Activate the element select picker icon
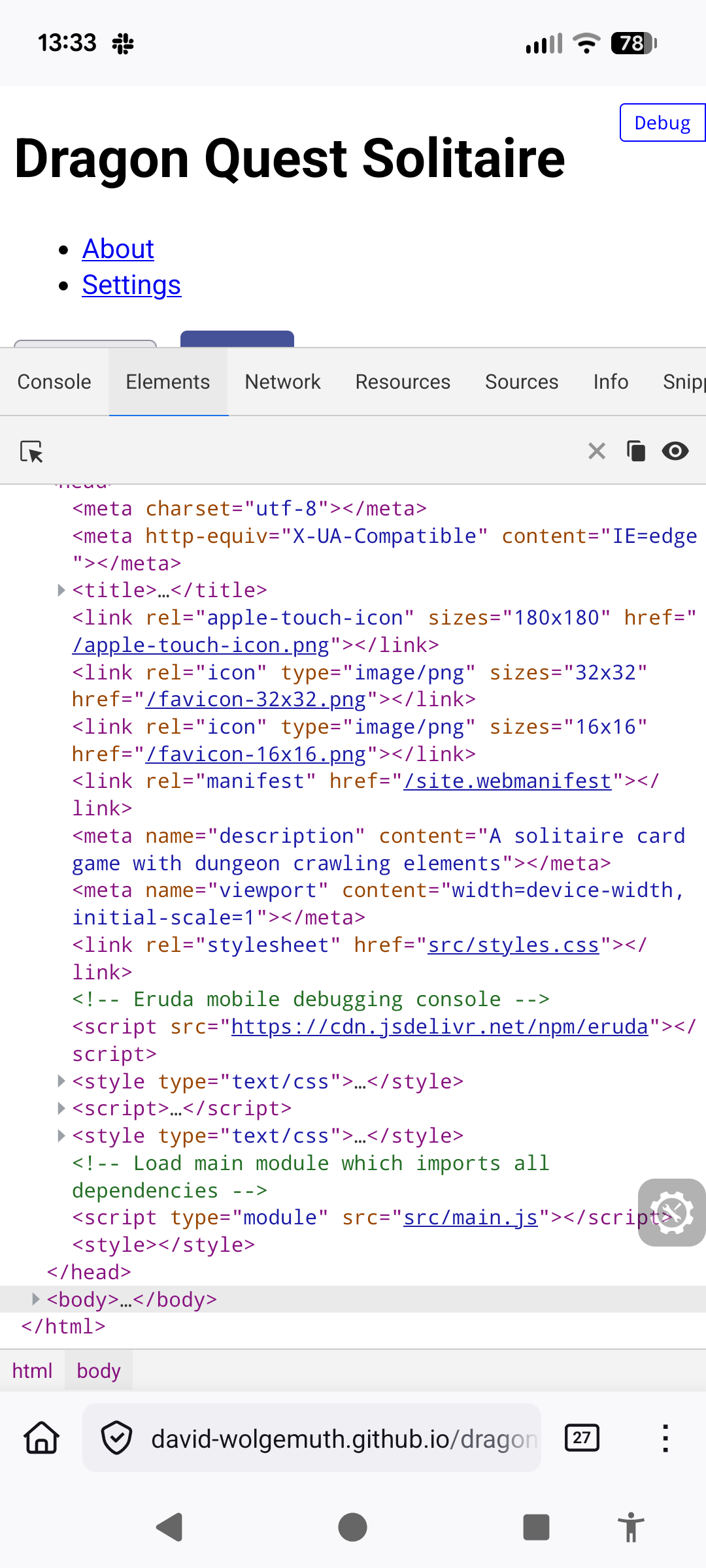706x1568 pixels. coord(31,451)
